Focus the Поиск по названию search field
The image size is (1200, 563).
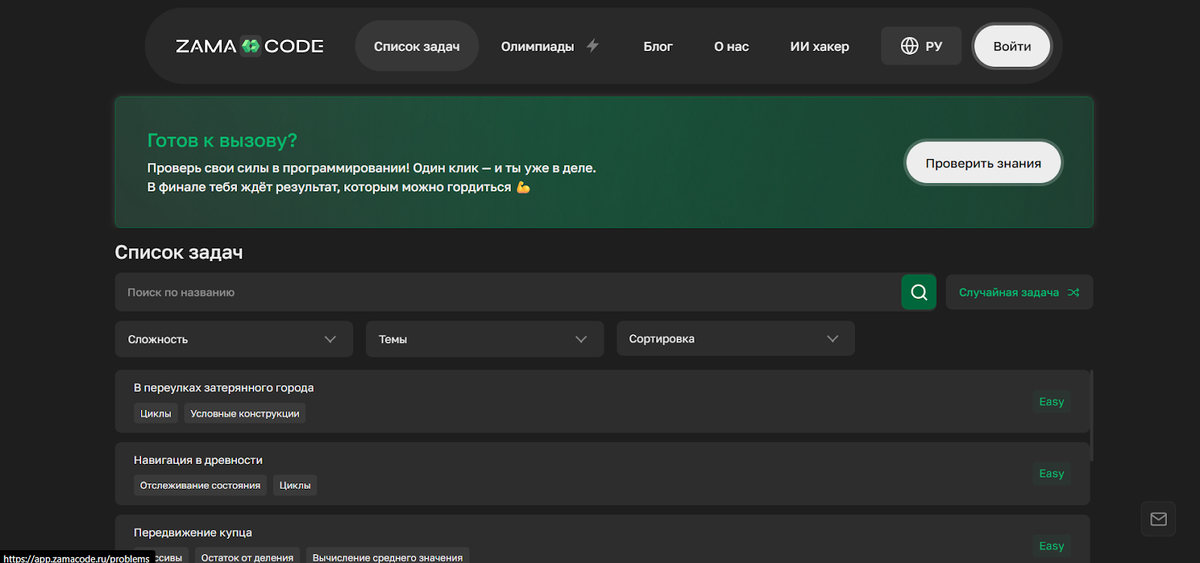[x=508, y=292]
